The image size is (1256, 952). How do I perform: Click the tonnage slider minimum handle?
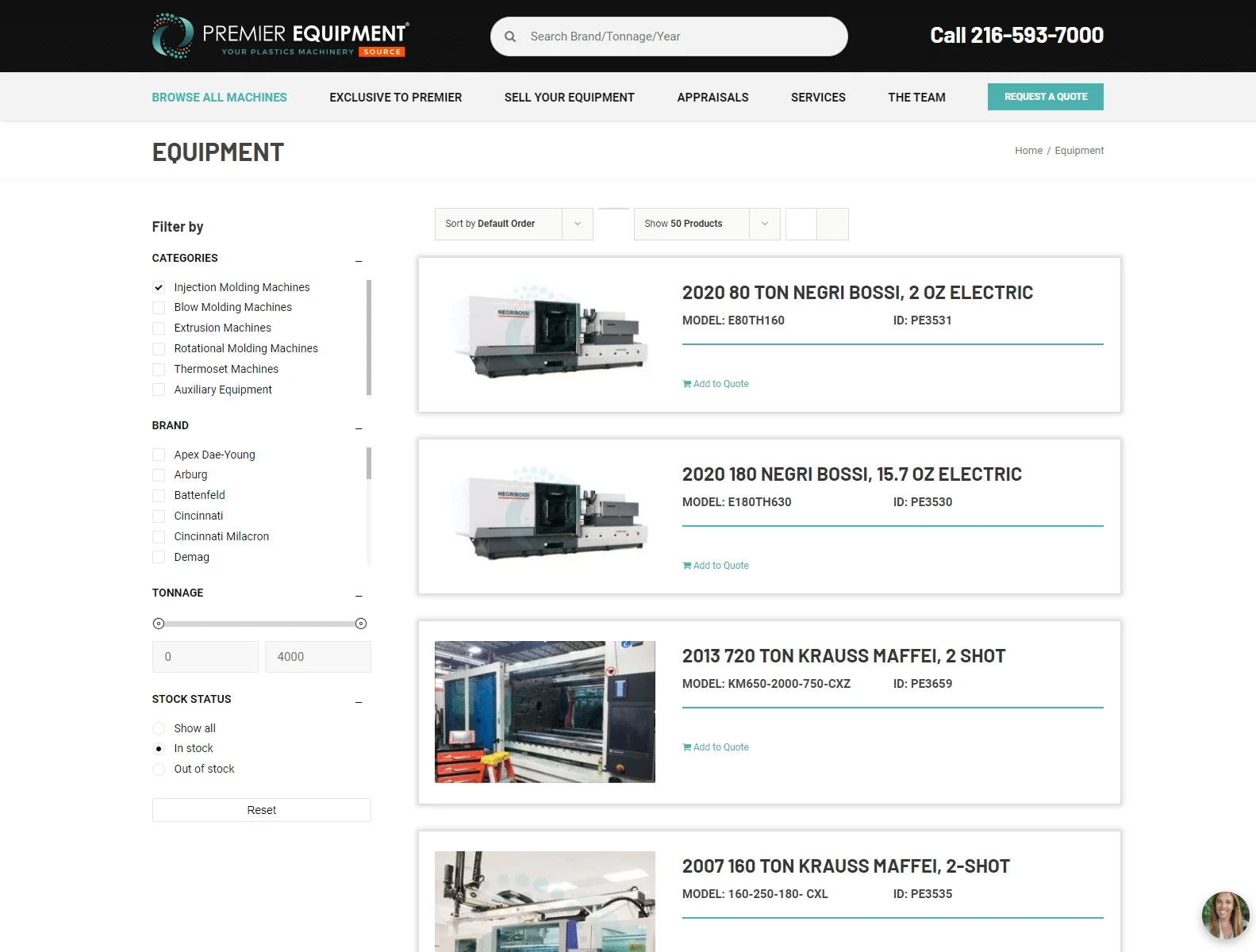coord(159,624)
